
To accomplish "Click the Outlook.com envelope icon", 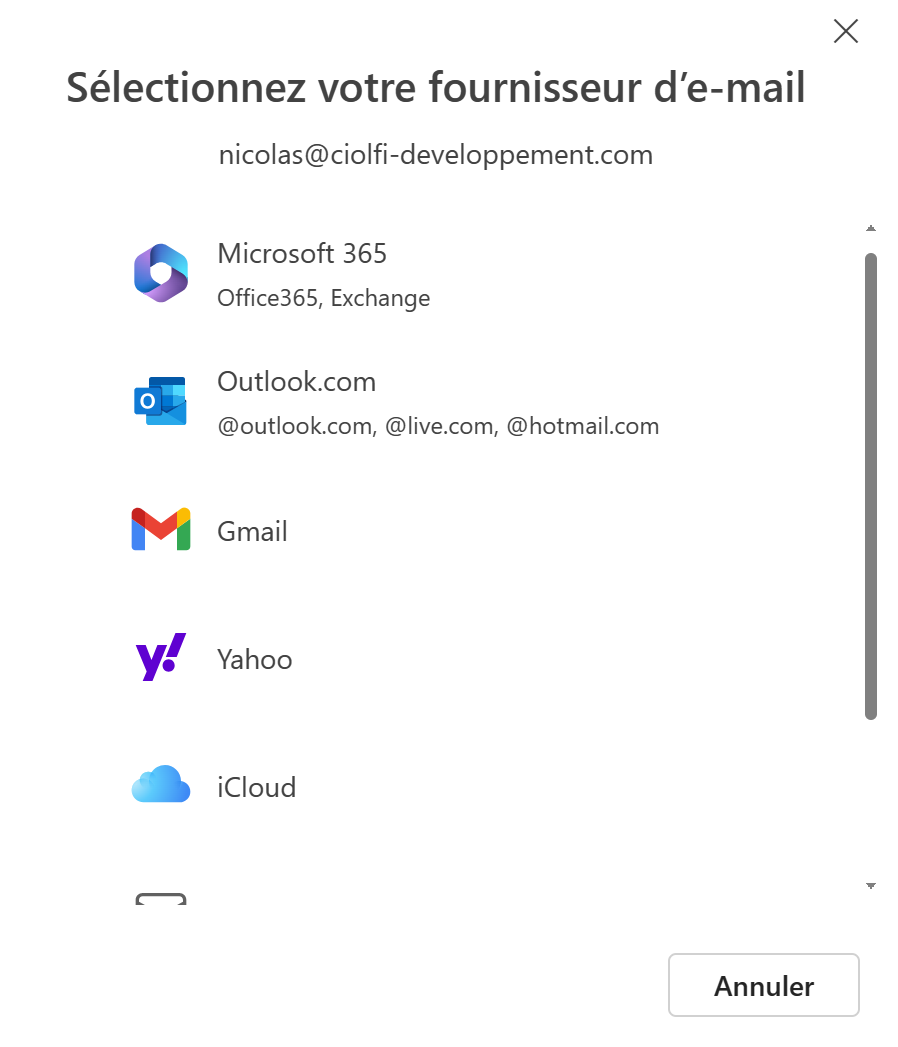I will coord(160,401).
